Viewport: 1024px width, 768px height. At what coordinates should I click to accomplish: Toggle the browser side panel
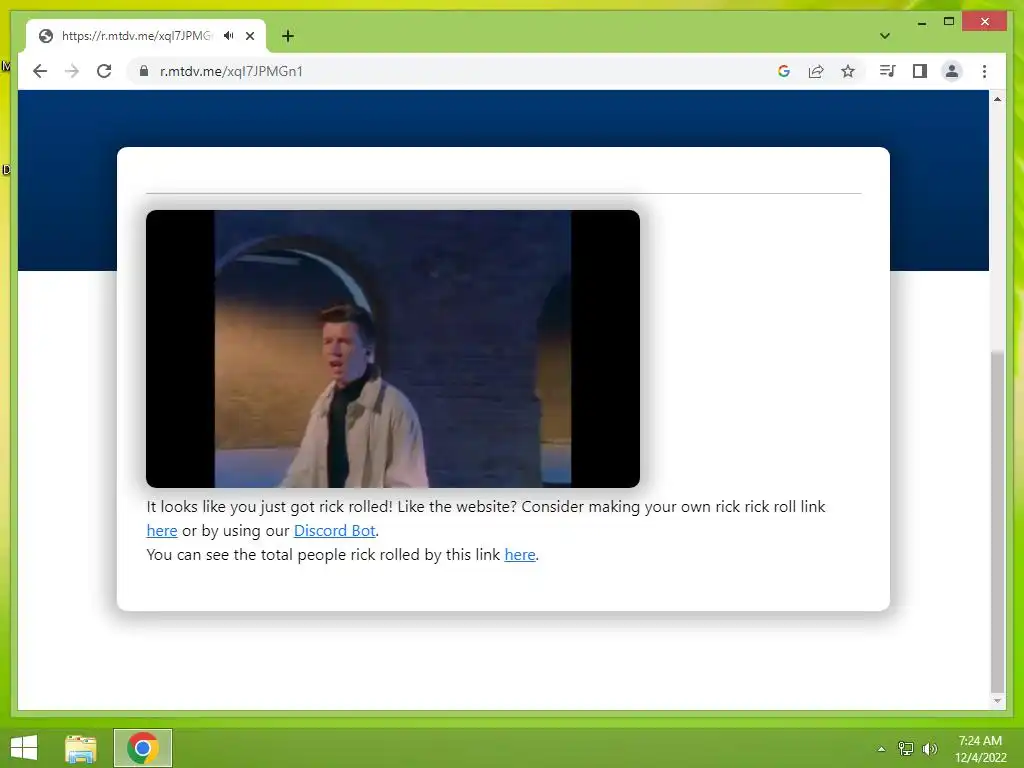(920, 71)
